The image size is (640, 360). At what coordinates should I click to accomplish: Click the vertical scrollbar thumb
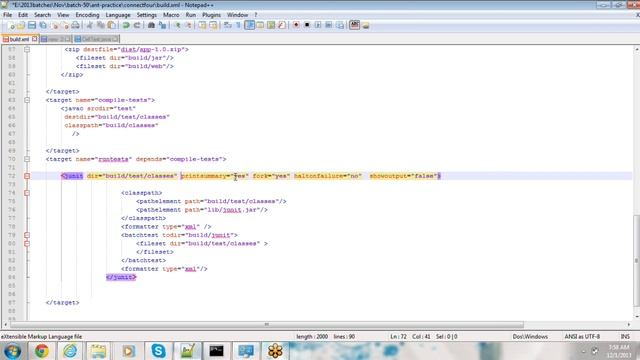(636, 260)
